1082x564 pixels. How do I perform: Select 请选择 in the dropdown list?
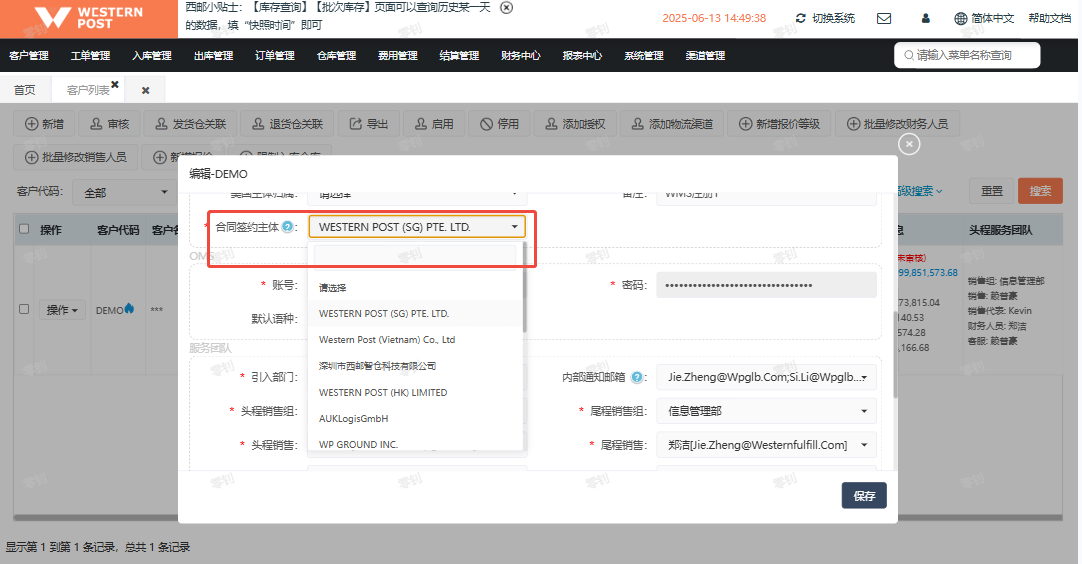point(415,287)
